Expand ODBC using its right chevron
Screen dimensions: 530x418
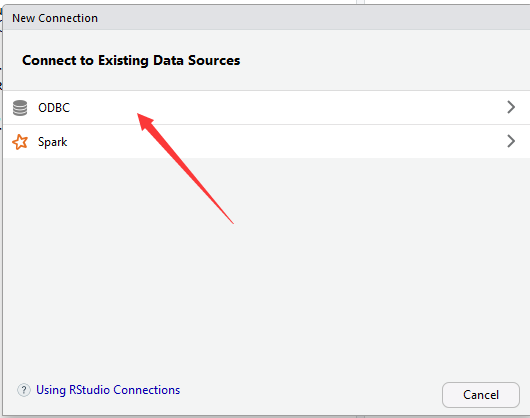tap(511, 107)
